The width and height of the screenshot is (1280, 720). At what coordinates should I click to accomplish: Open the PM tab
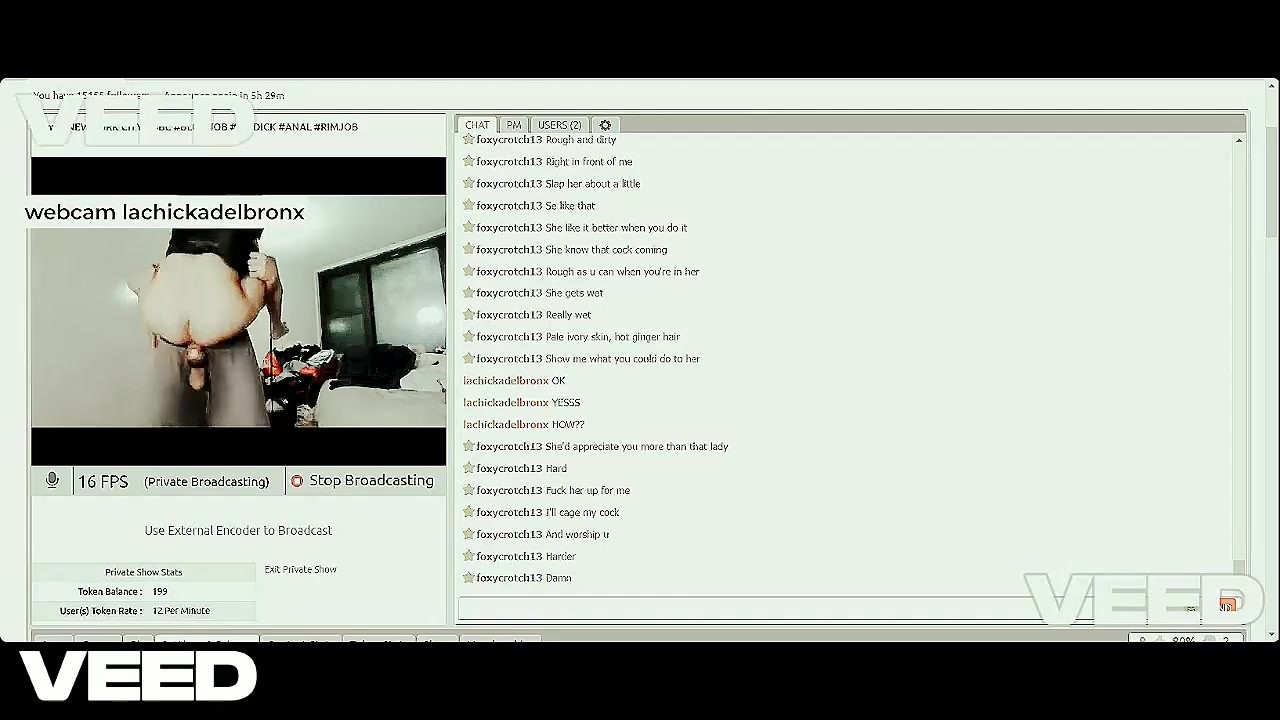pyautogui.click(x=513, y=125)
